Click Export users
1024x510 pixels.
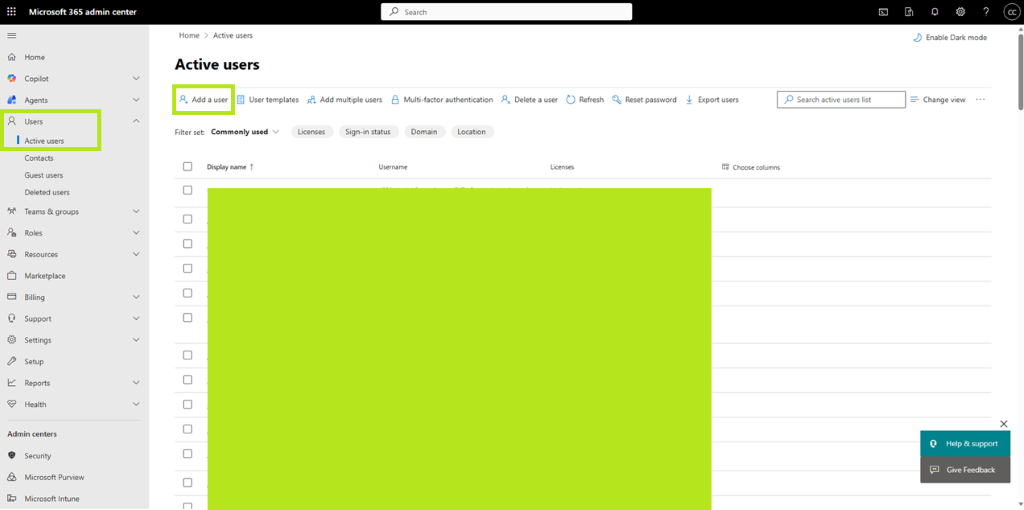pos(712,100)
